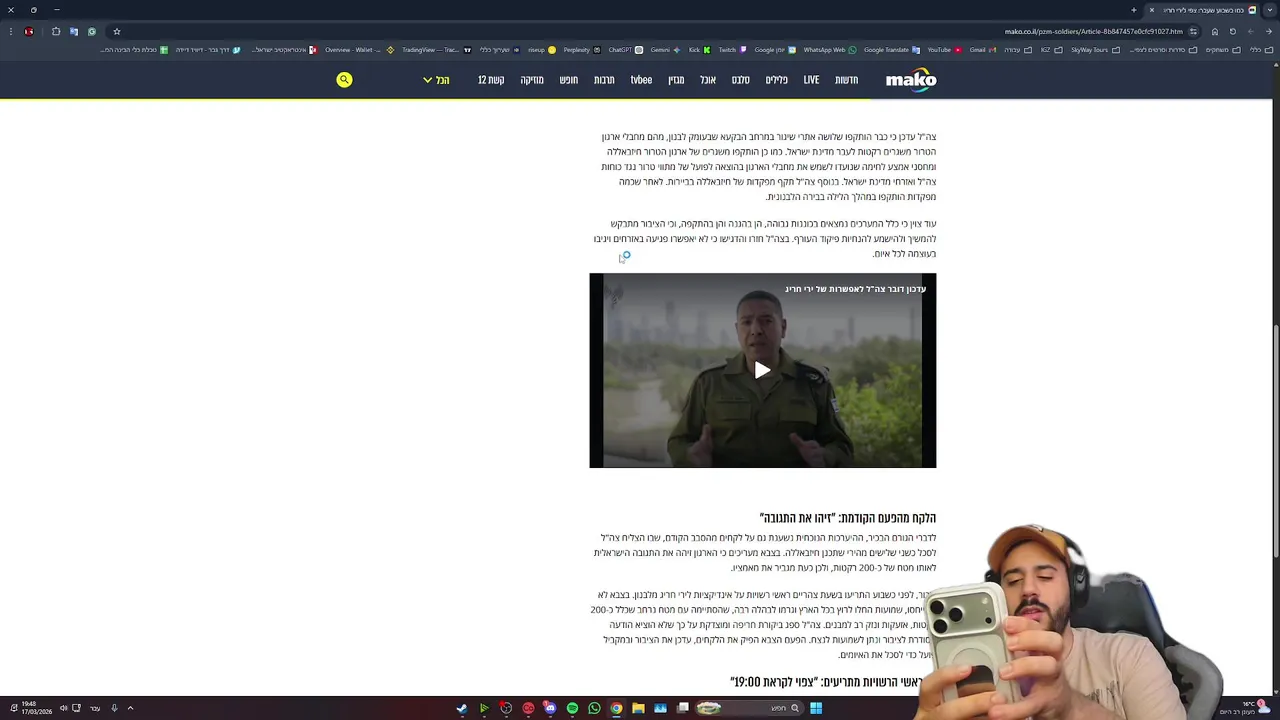The height and width of the screenshot is (720, 1280).
Task: Go to the סלבס section
Action: [x=740, y=80]
